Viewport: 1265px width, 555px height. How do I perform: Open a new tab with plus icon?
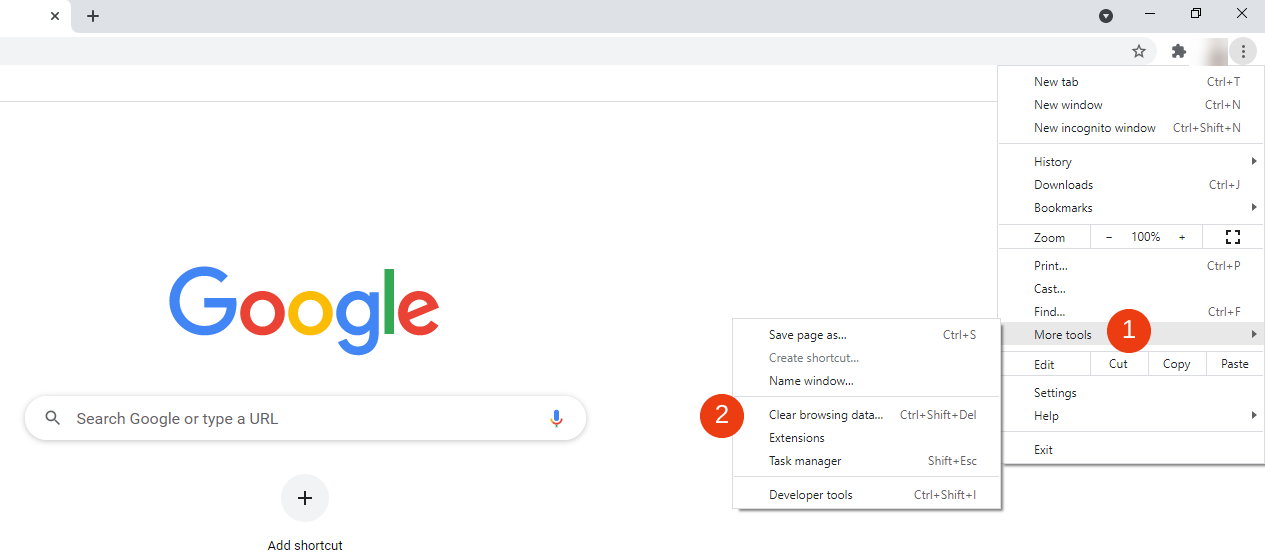click(x=93, y=16)
